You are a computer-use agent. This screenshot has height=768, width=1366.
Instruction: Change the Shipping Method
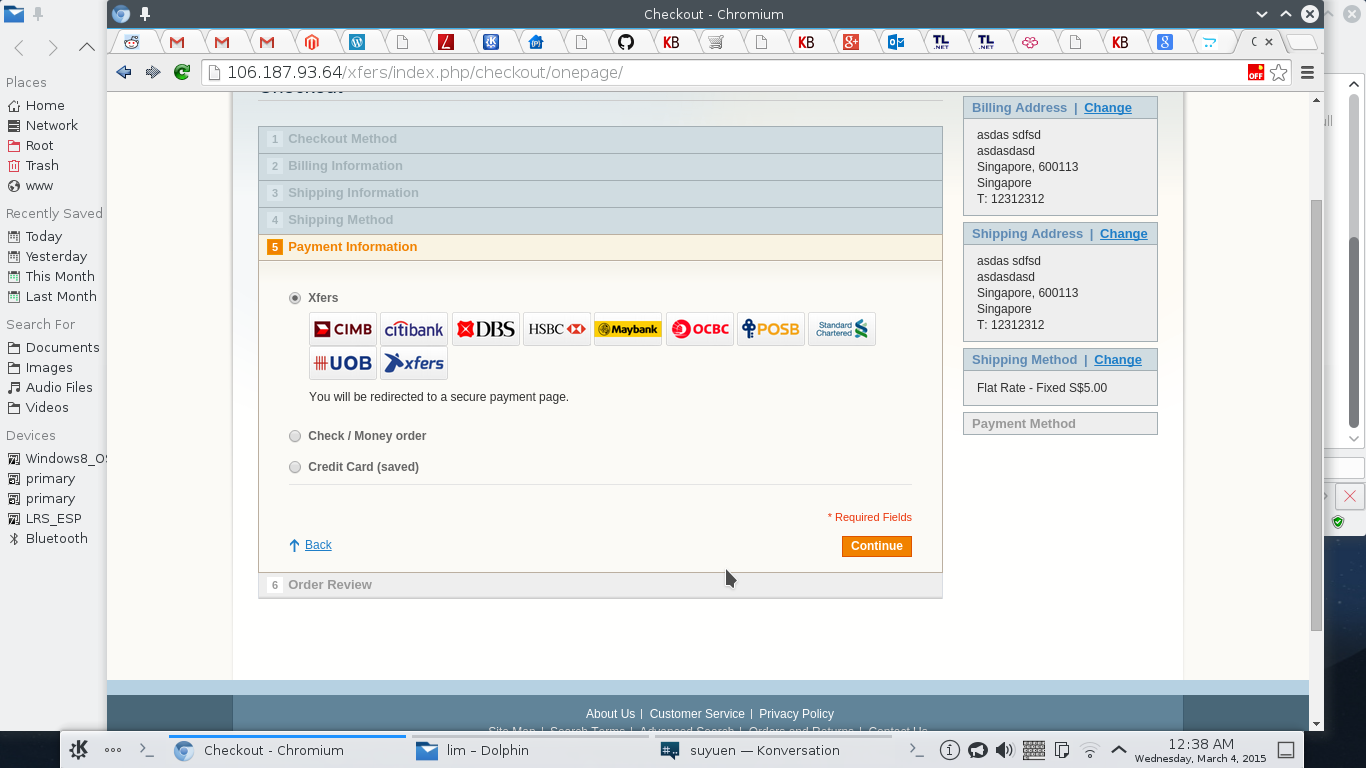click(x=1118, y=360)
